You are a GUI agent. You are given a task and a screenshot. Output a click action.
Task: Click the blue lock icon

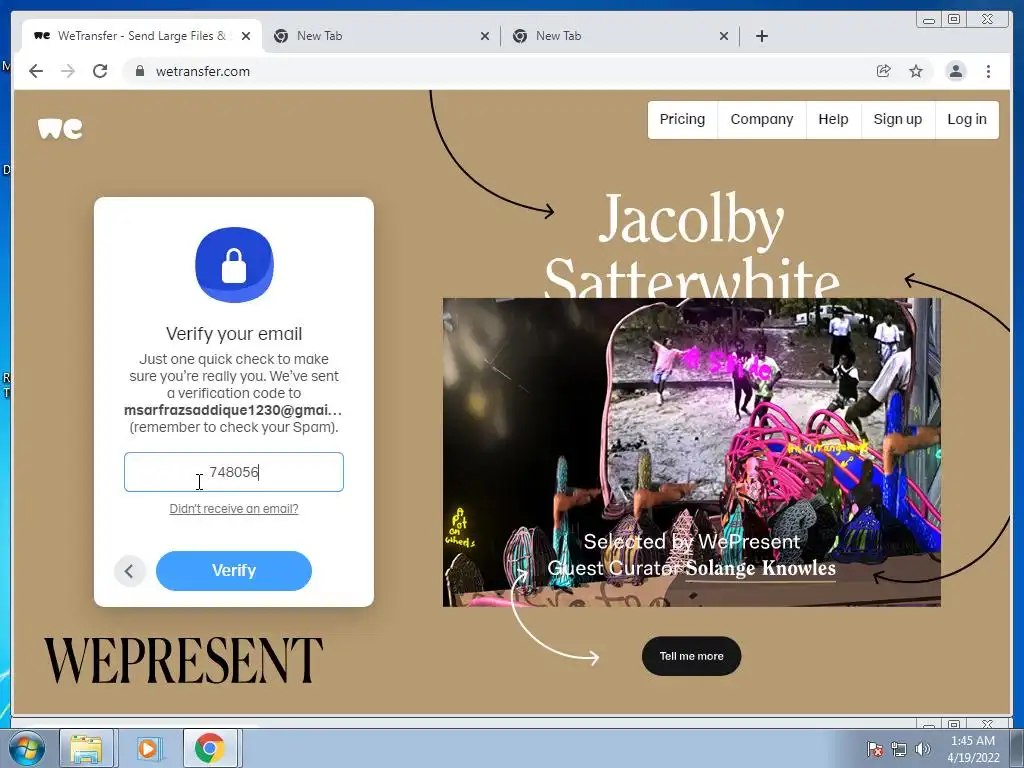(x=234, y=264)
